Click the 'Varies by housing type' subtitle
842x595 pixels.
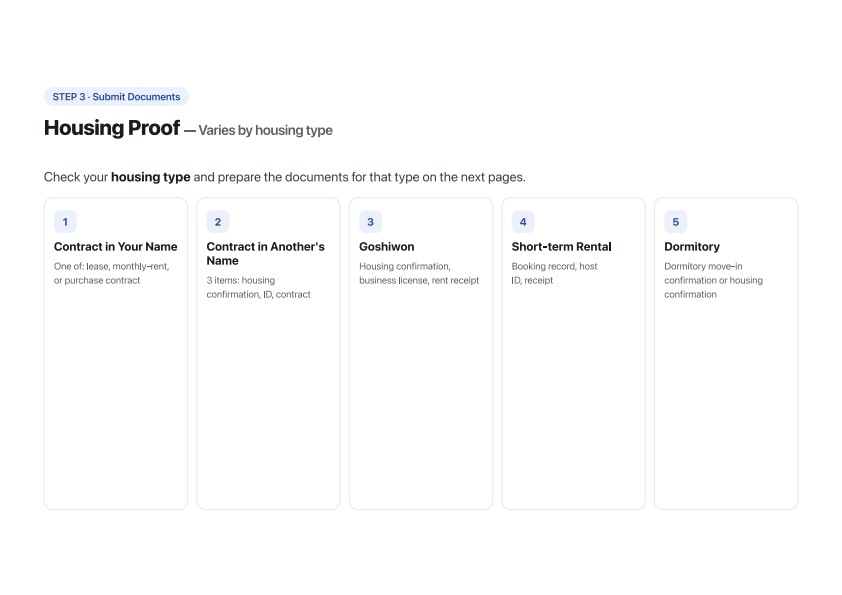pos(265,130)
